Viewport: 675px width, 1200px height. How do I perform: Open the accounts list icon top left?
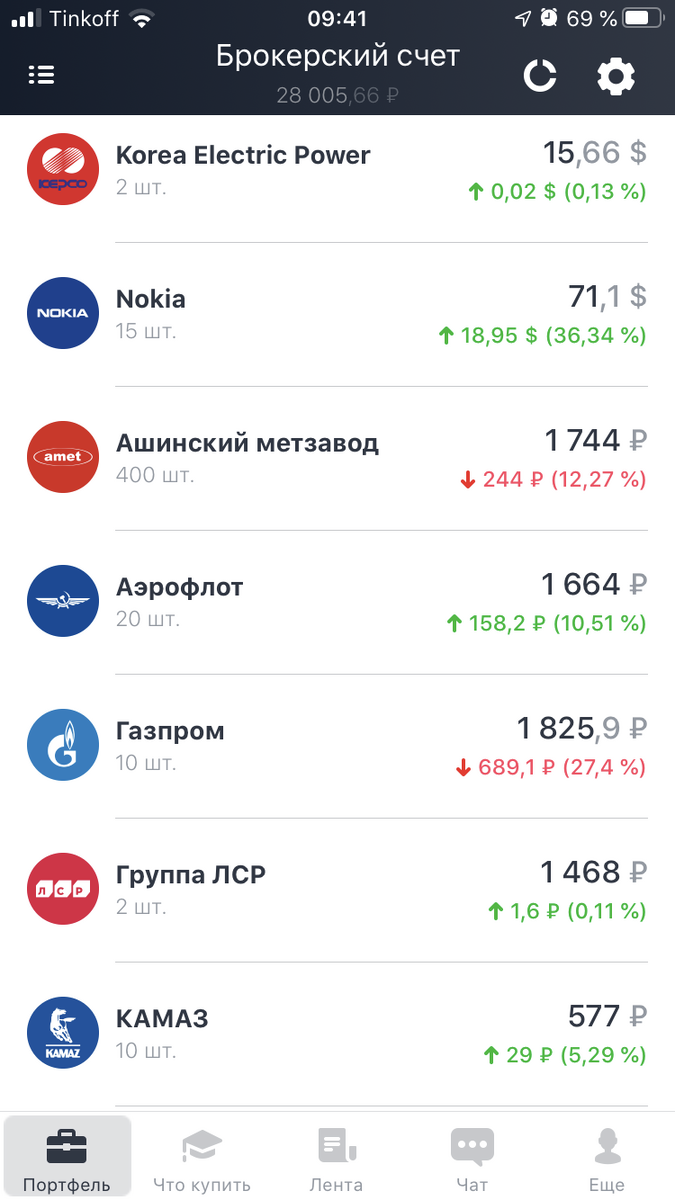[41, 75]
